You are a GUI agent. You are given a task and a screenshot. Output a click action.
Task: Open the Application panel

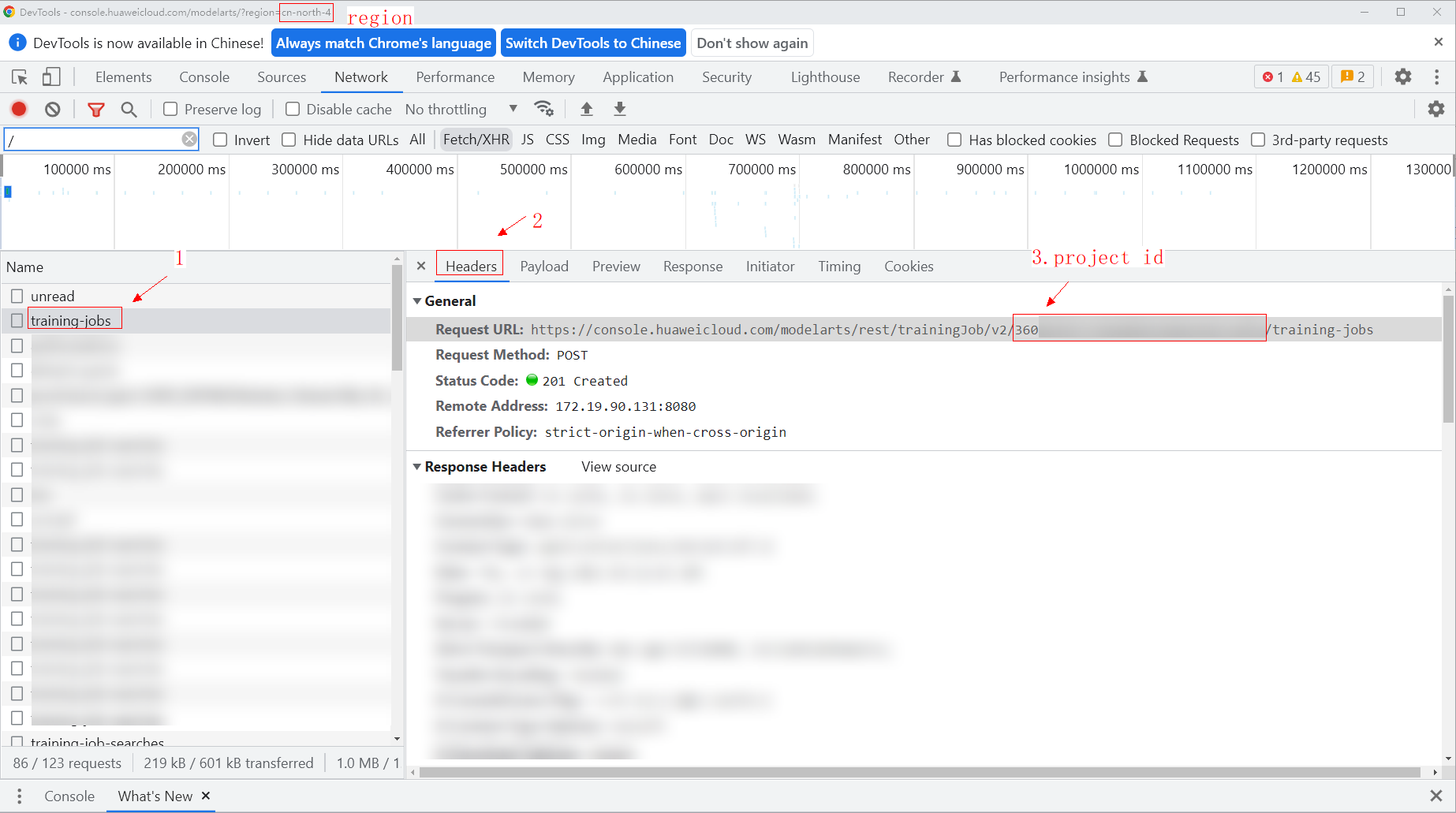[638, 76]
